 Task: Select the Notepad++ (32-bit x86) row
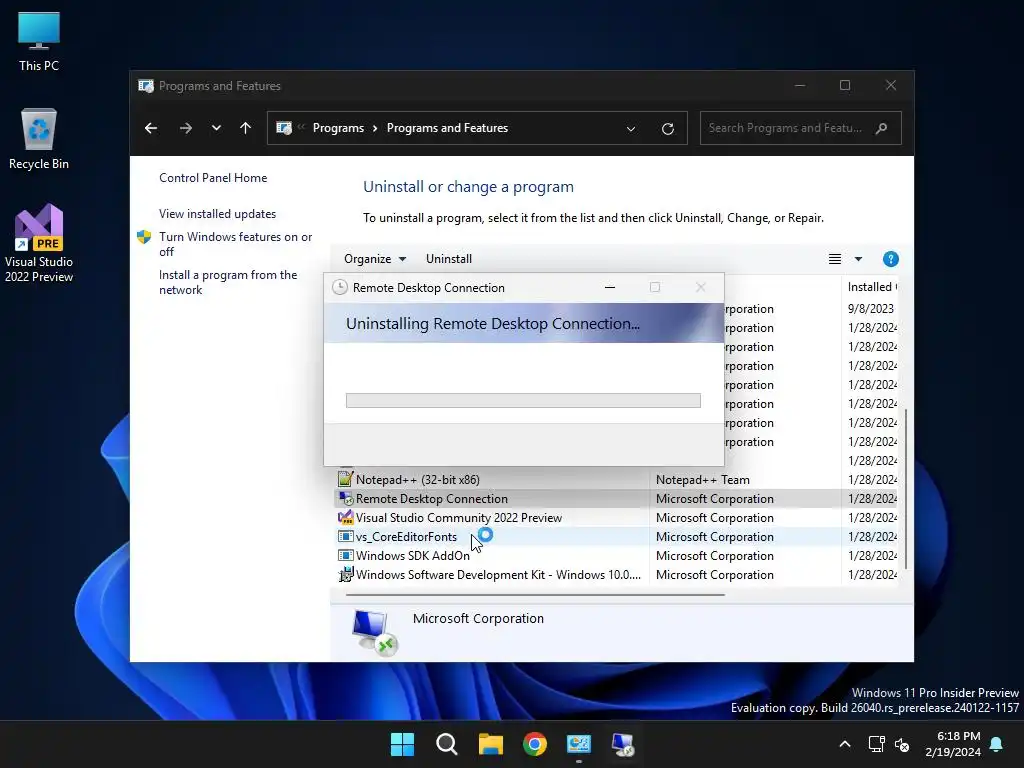(x=615, y=479)
